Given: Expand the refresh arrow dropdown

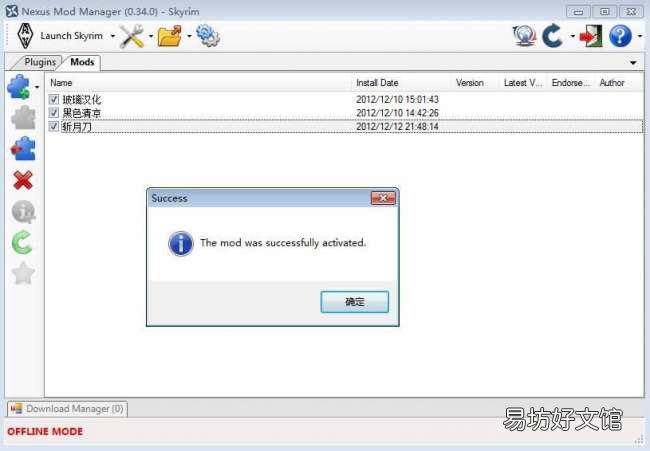Looking at the screenshot, I should pyautogui.click(x=572, y=36).
